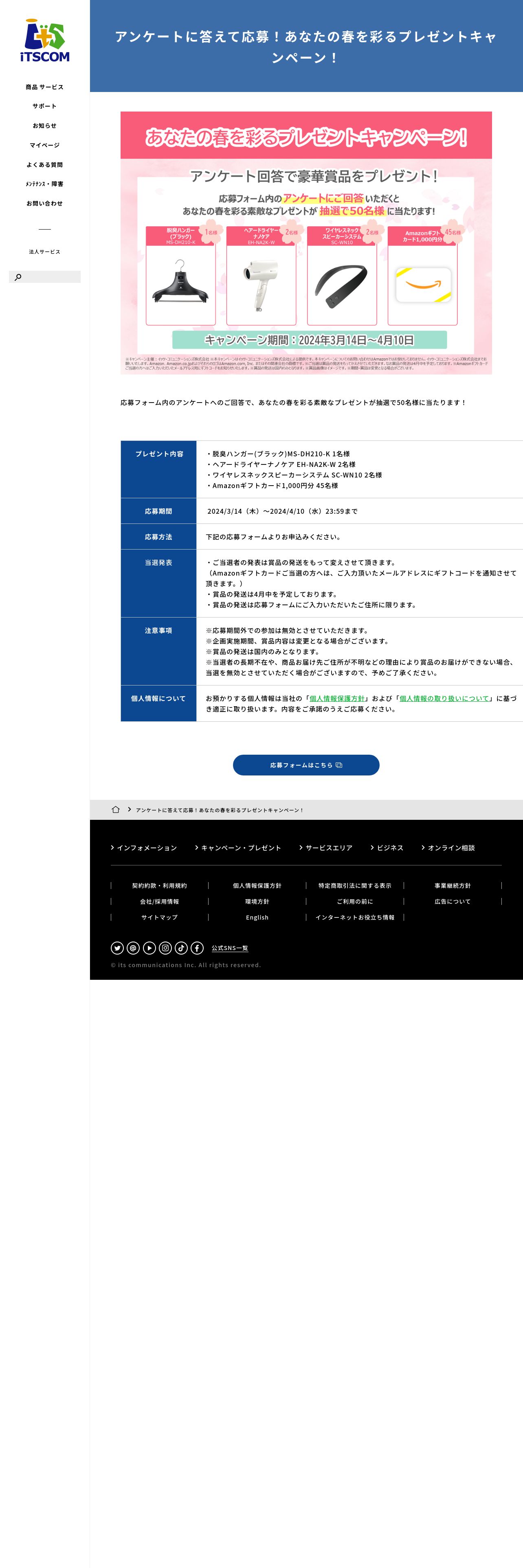Switch to English site link
The image size is (523, 1568).
point(257,917)
